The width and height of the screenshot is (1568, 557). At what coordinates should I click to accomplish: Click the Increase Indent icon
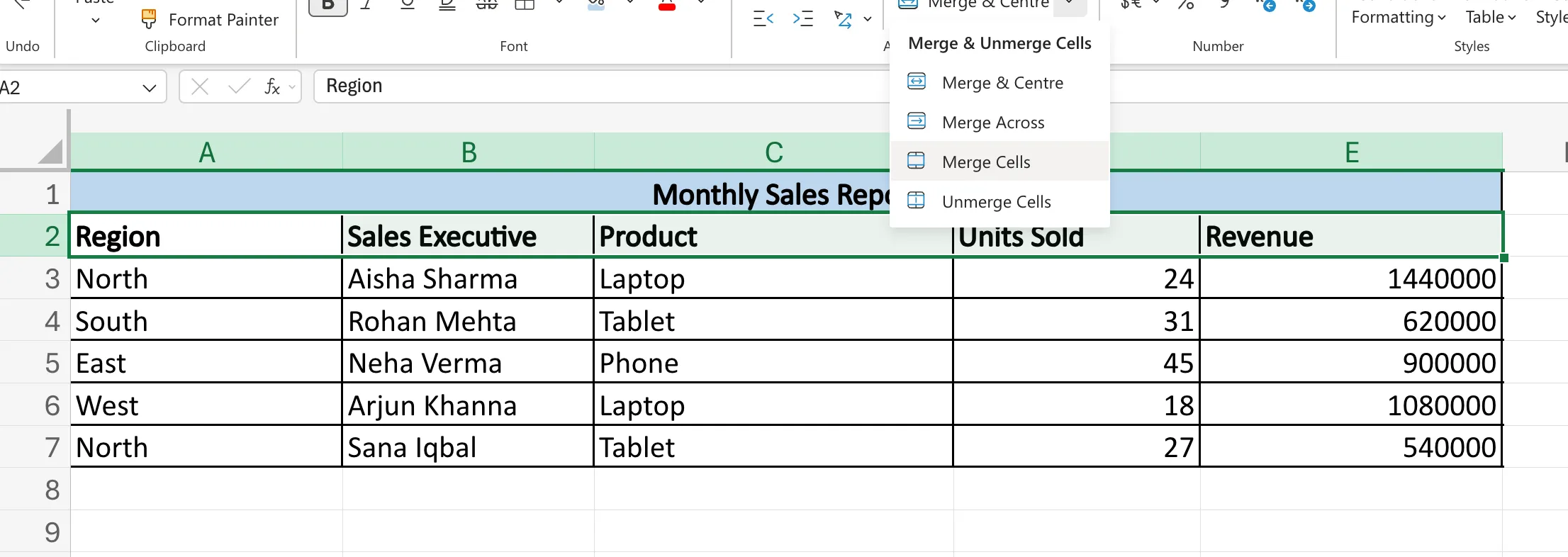802,19
